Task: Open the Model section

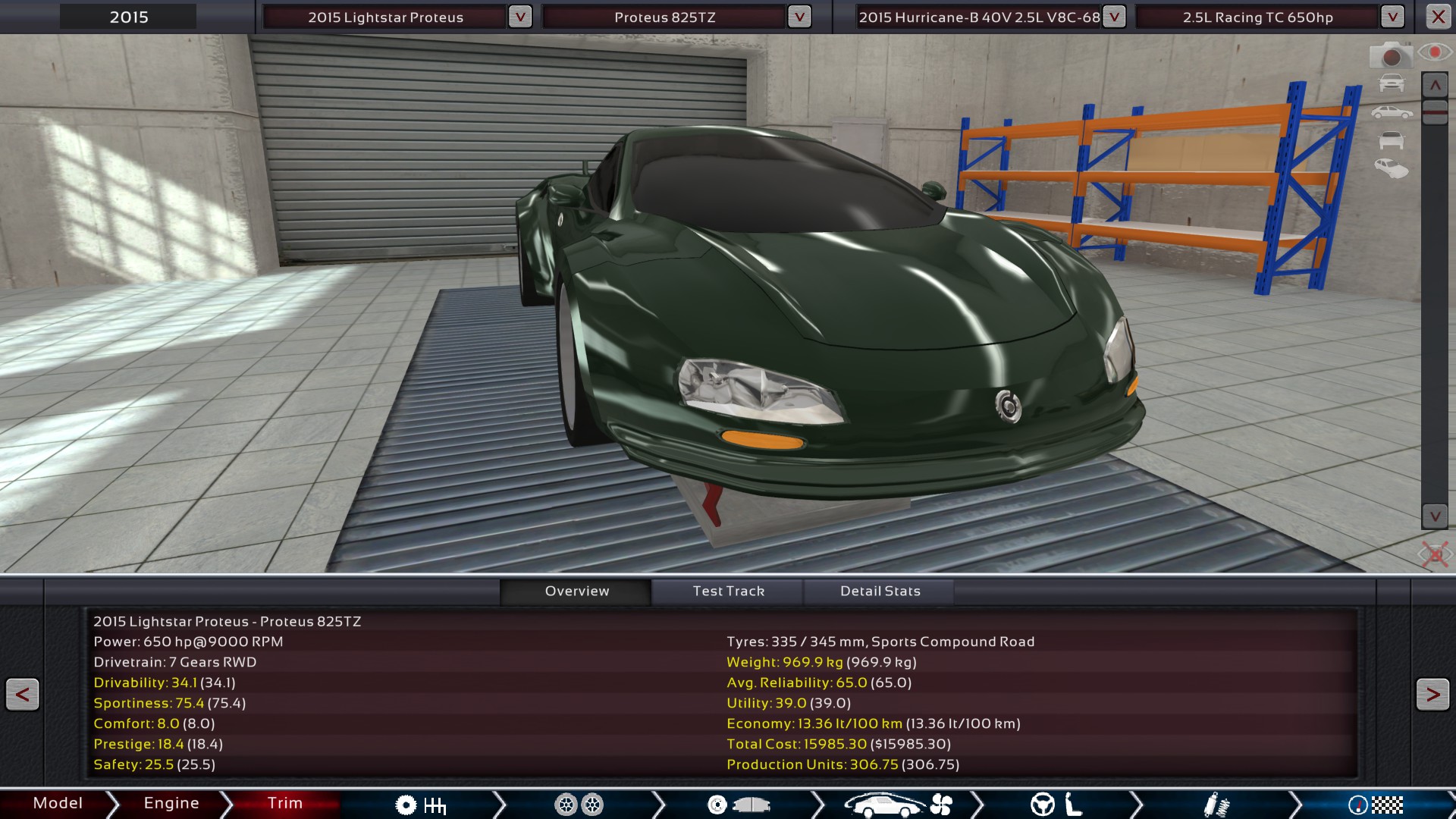Action: click(x=58, y=803)
